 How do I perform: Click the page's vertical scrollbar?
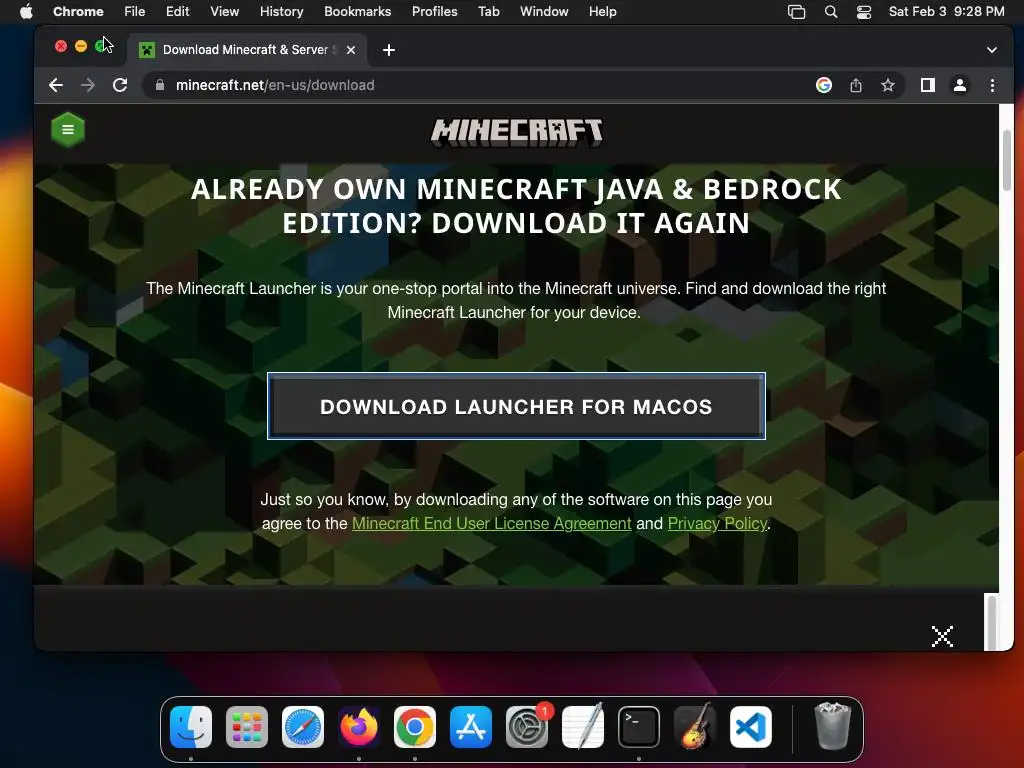coord(1006,161)
